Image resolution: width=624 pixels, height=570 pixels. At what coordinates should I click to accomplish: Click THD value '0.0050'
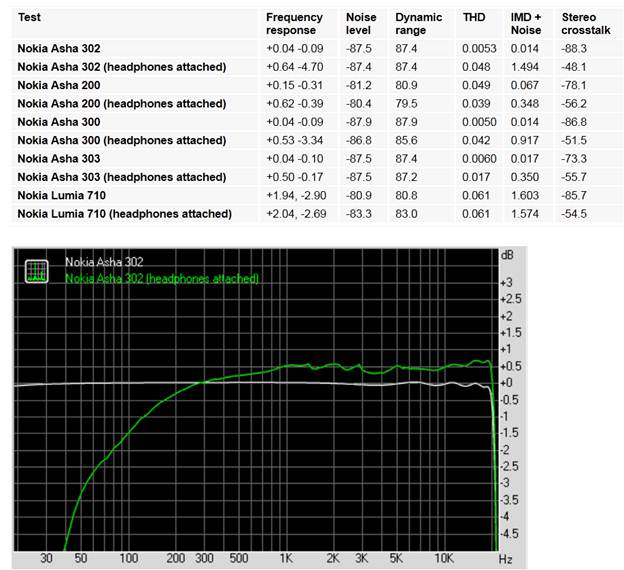point(479,122)
